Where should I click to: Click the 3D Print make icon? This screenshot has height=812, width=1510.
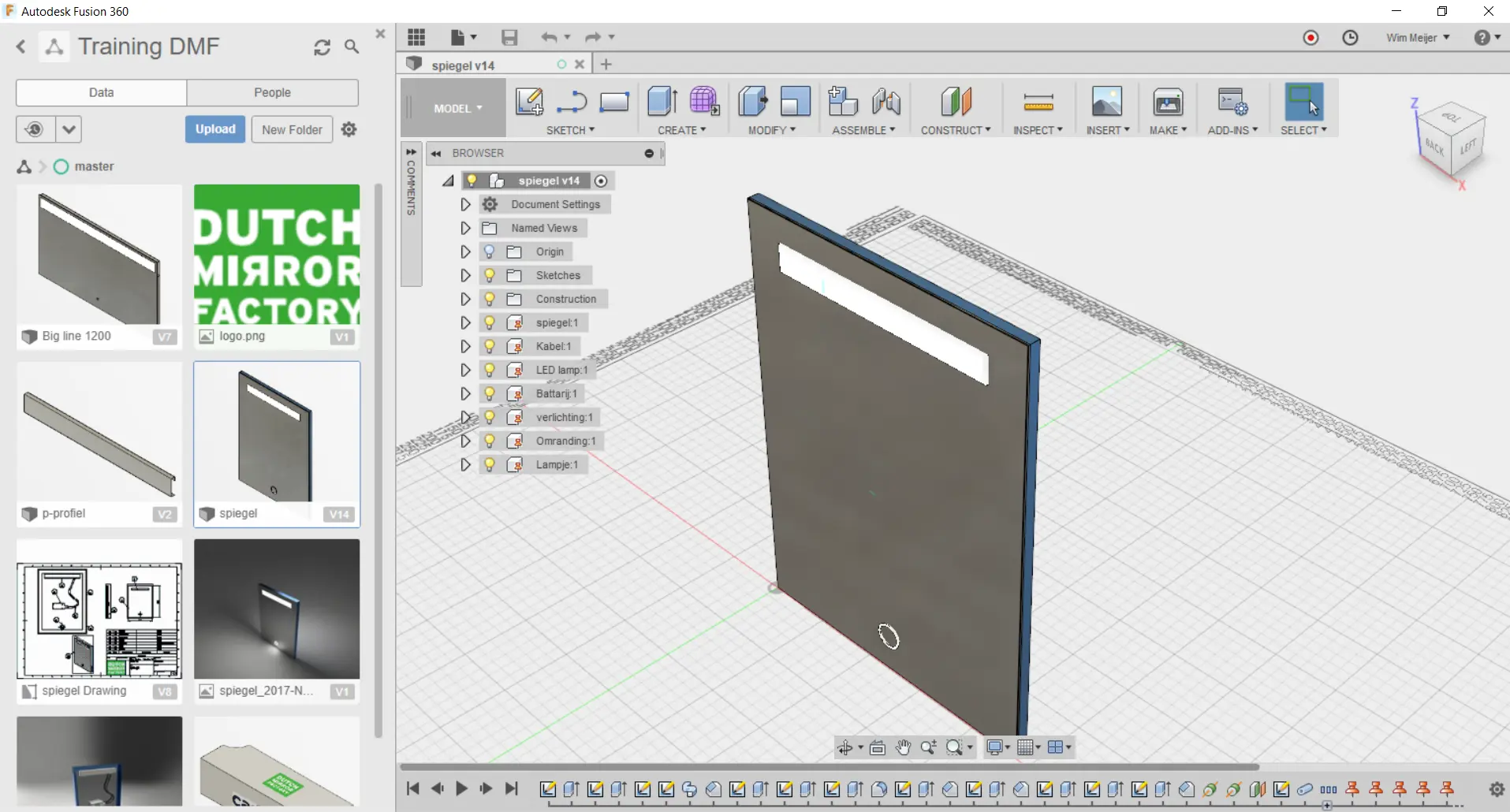pos(1168,102)
